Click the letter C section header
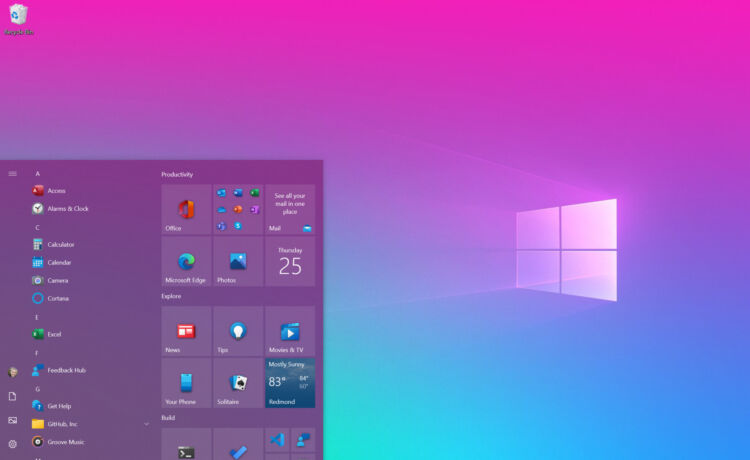Image resolution: width=750 pixels, height=460 pixels. click(x=37, y=228)
